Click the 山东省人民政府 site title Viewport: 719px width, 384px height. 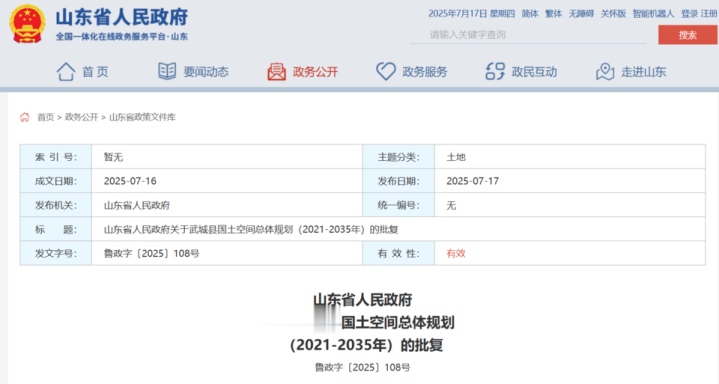pyautogui.click(x=122, y=17)
